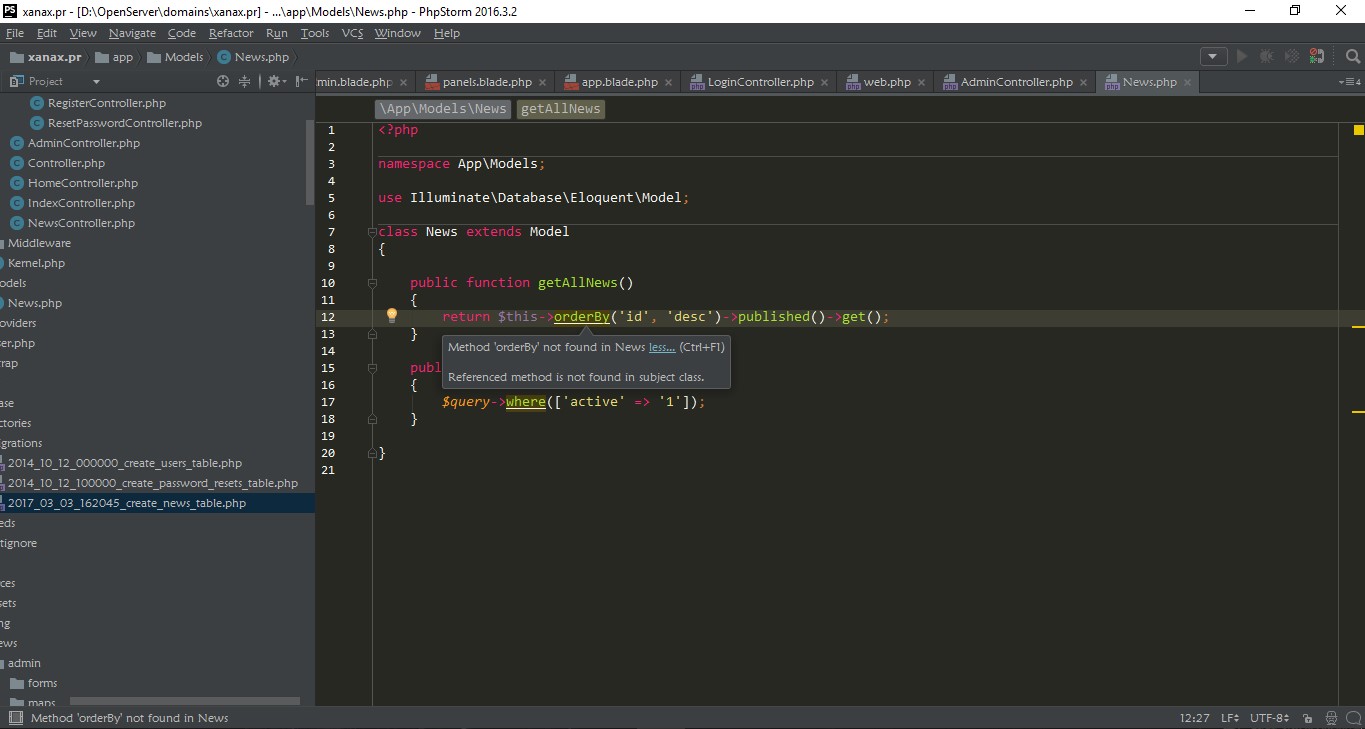This screenshot has width=1365, height=729.
Task: Click Models in the navigation bar
Action: 174,57
